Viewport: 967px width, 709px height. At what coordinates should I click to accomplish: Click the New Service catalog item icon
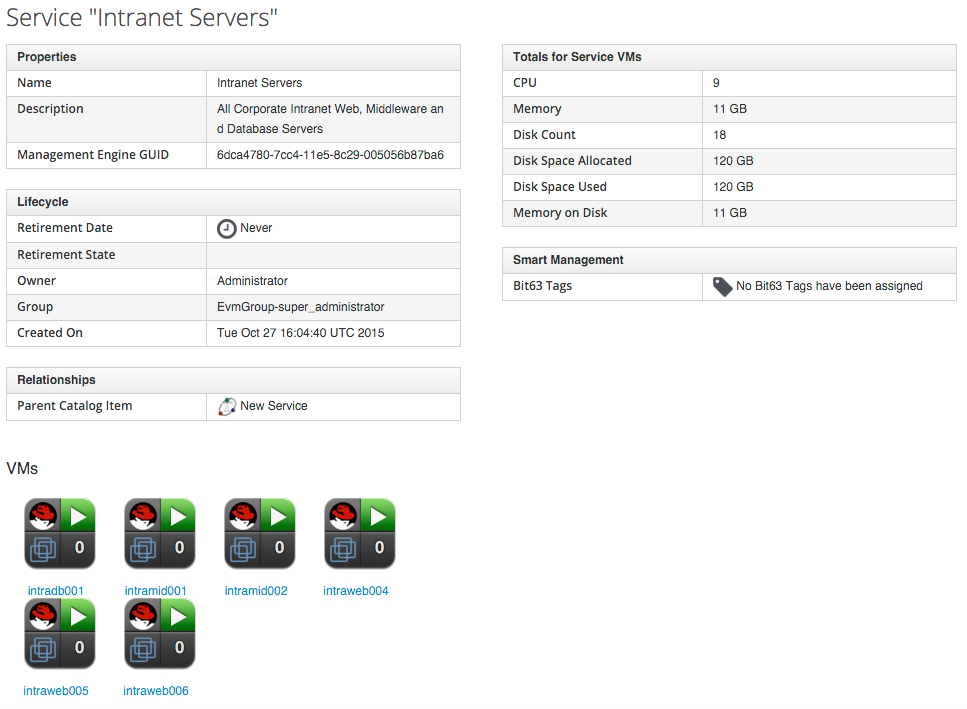tap(227, 407)
